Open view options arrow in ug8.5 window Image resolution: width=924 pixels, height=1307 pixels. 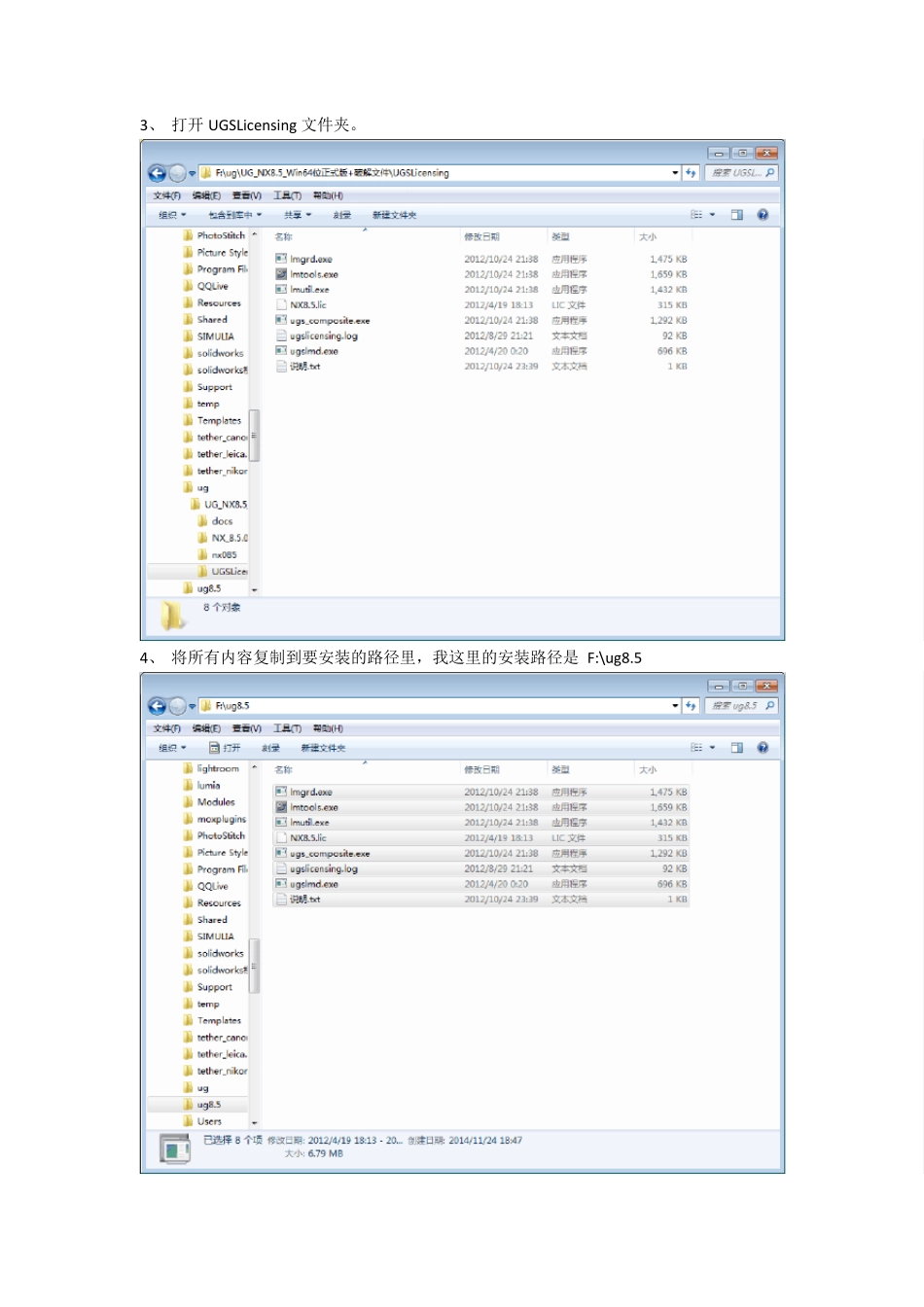[x=712, y=748]
